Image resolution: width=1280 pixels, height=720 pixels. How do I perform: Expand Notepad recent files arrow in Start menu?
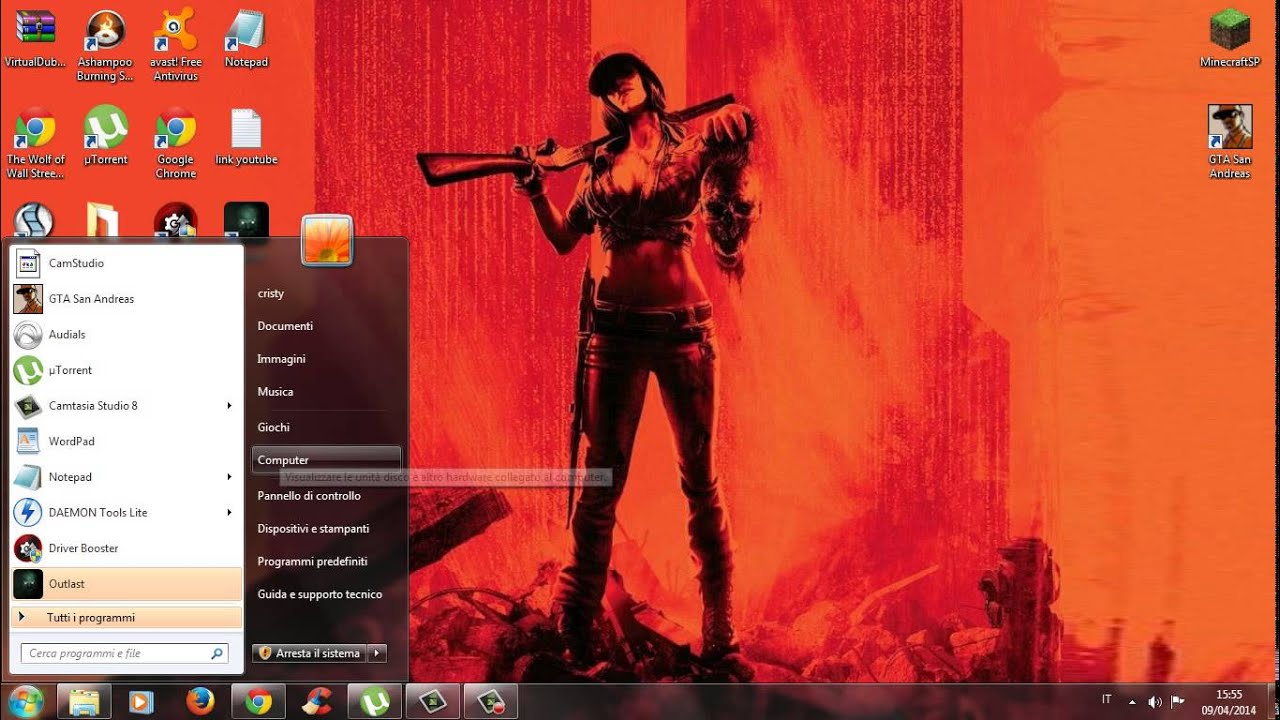[x=229, y=477]
